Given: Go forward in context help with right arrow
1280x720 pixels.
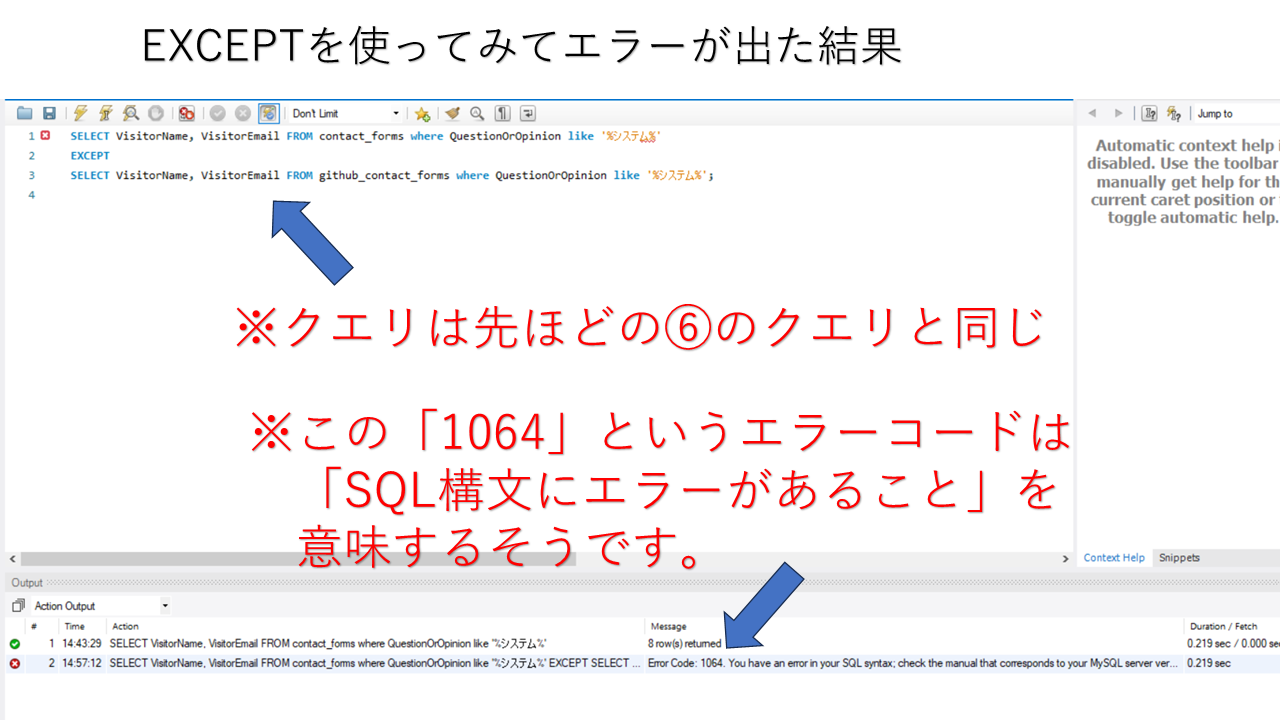Looking at the screenshot, I should tap(1118, 114).
